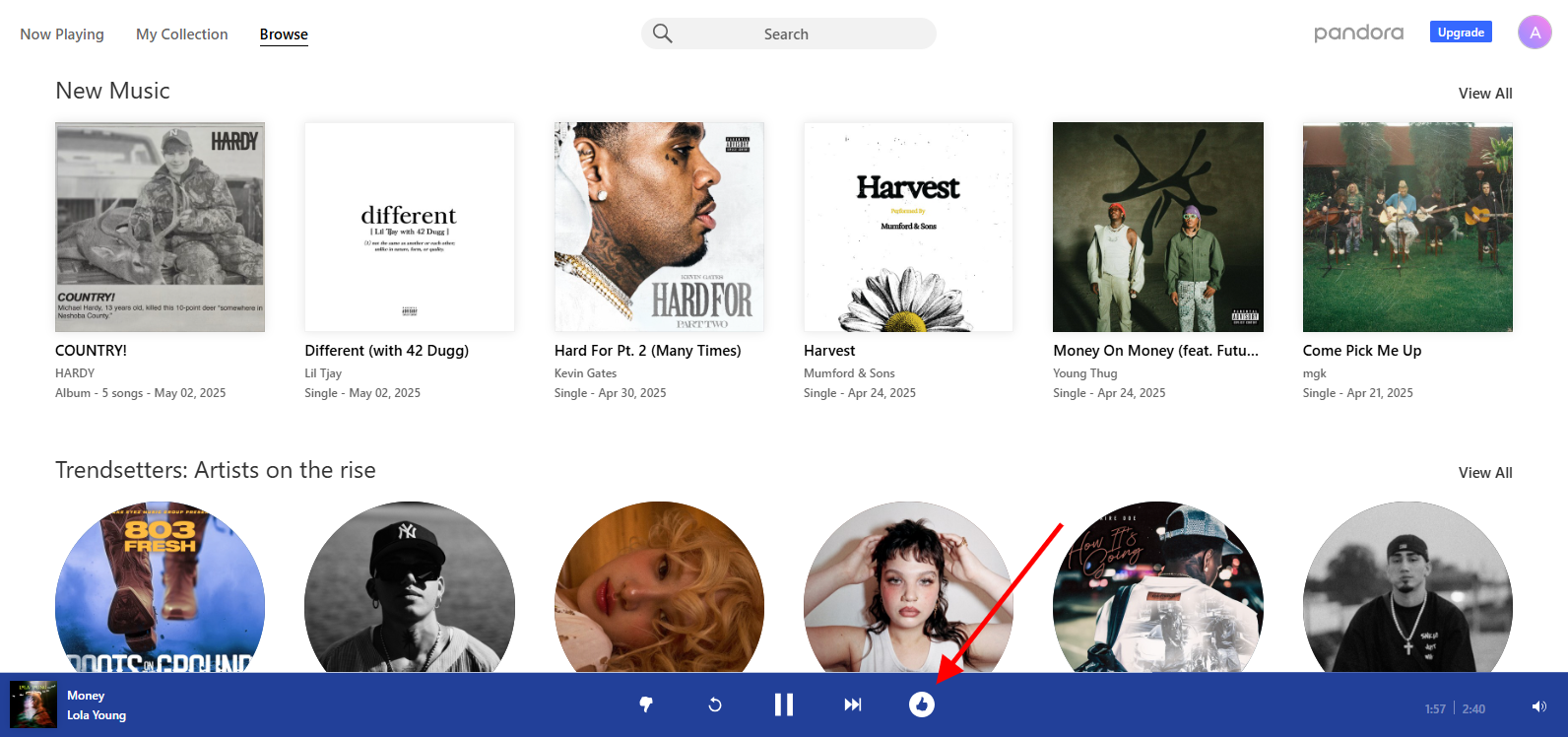
Task: Open the My Collection tab
Action: tap(182, 34)
